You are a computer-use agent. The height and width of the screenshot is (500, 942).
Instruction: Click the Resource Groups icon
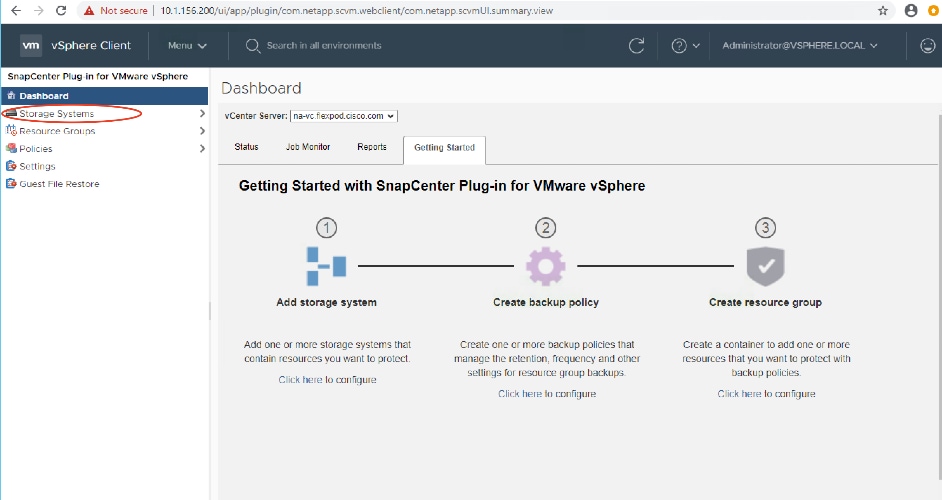click(x=11, y=130)
